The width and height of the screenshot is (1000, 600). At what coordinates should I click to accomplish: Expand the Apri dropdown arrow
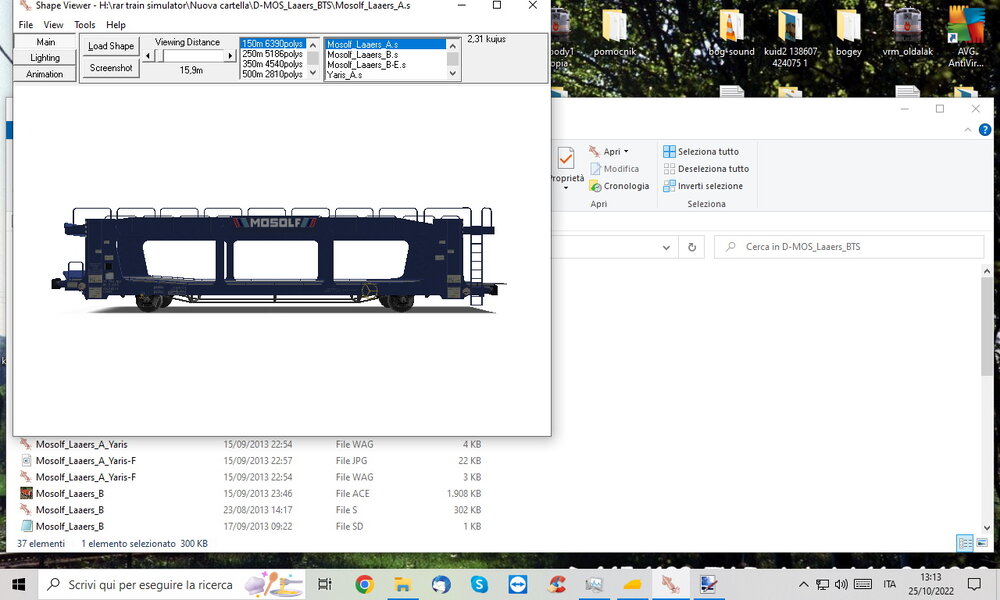point(626,152)
